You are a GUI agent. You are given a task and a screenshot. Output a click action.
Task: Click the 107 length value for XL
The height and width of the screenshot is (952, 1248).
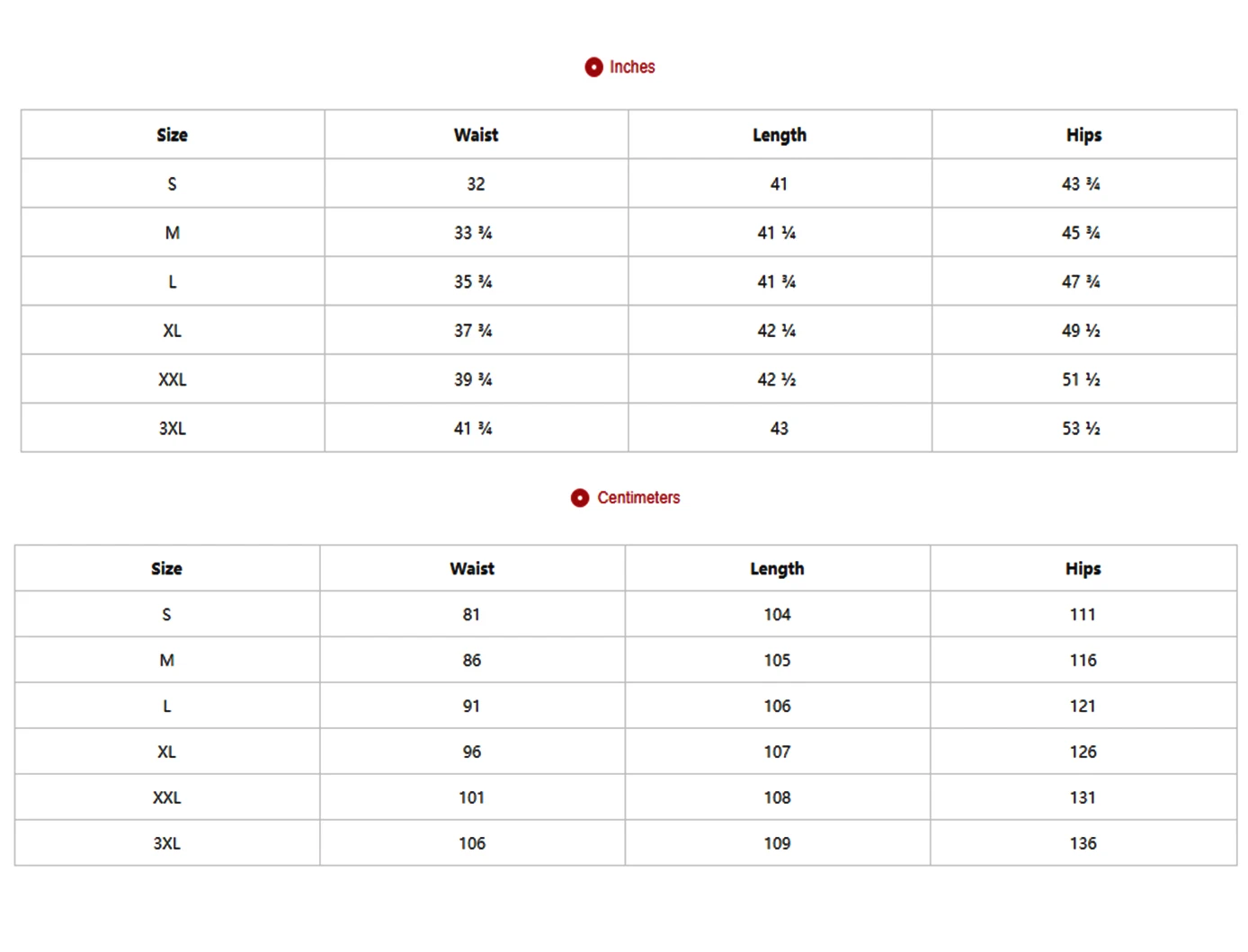tap(777, 752)
